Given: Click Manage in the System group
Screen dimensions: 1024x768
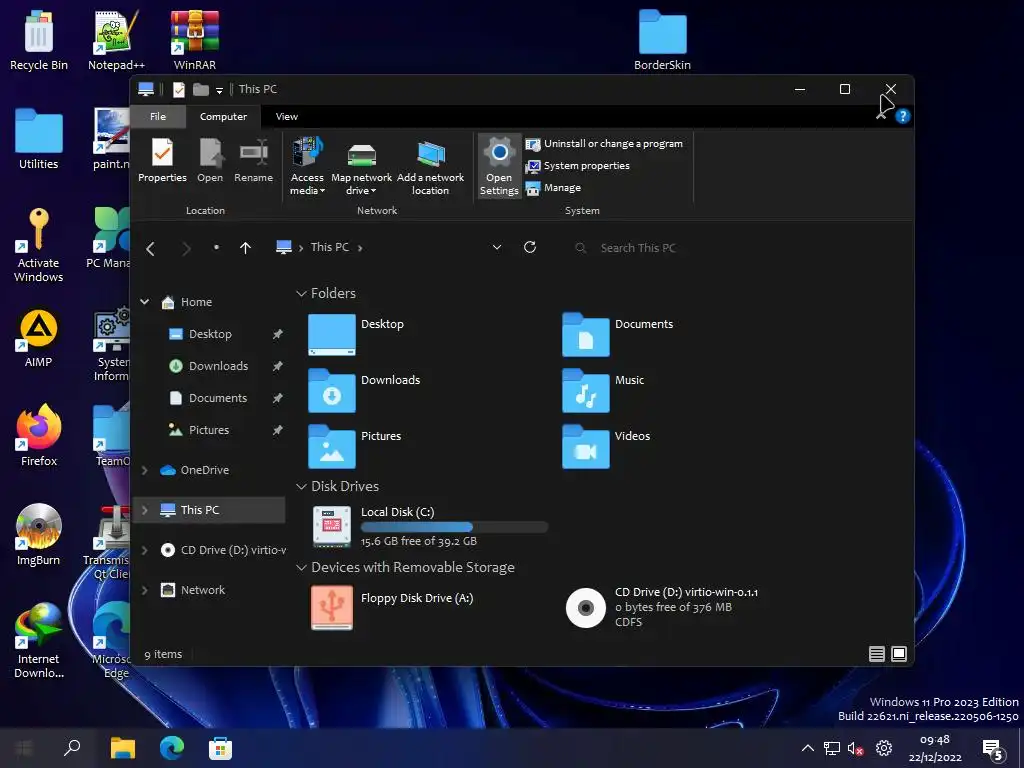Looking at the screenshot, I should (x=553, y=188).
